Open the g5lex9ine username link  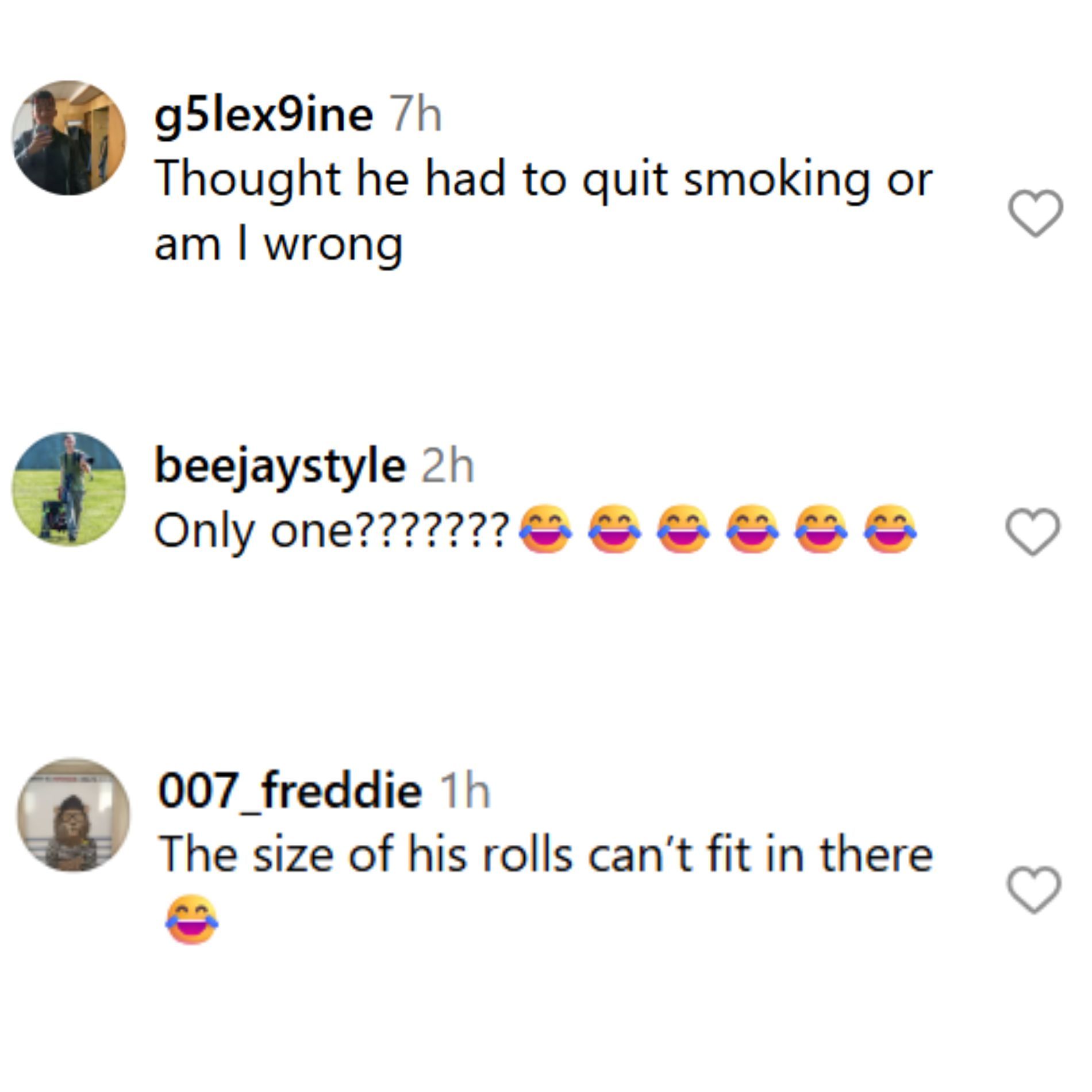pyautogui.click(x=263, y=116)
